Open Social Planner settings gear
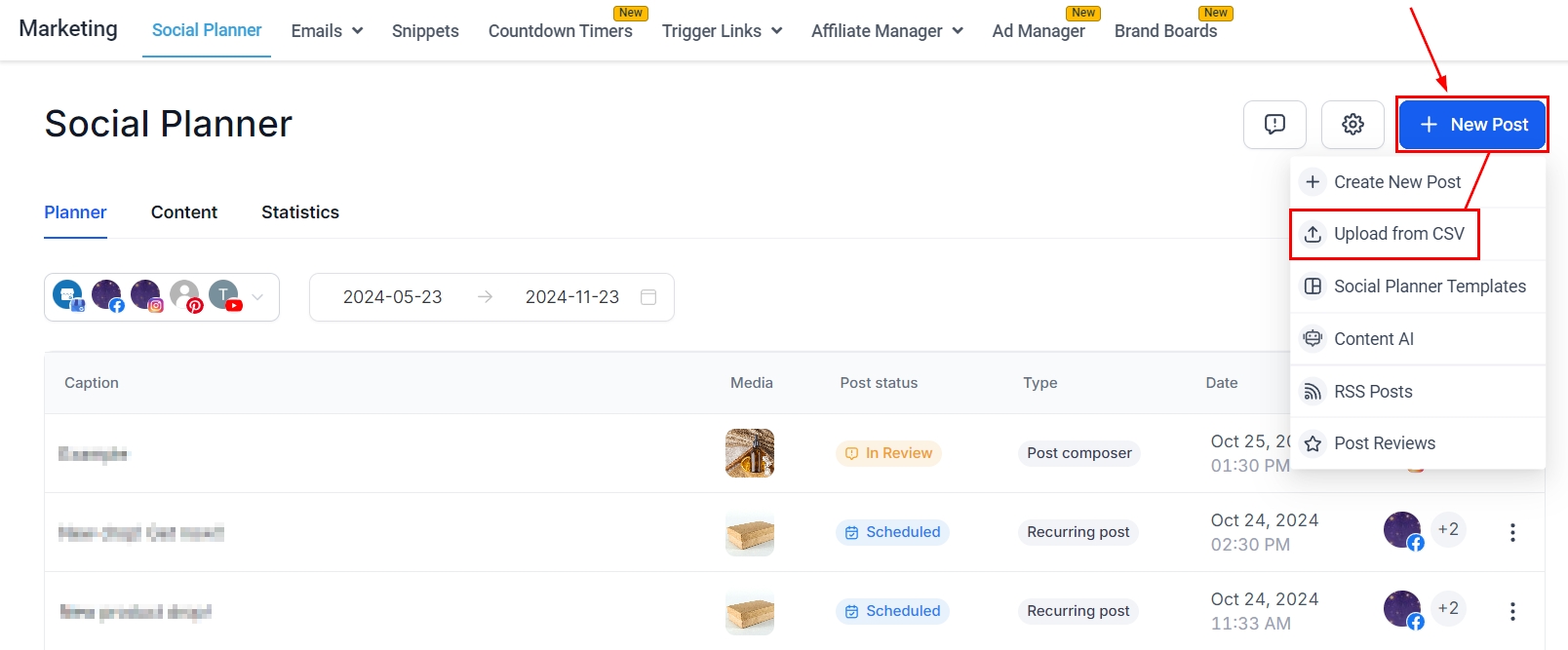1568x650 pixels. [1352, 125]
